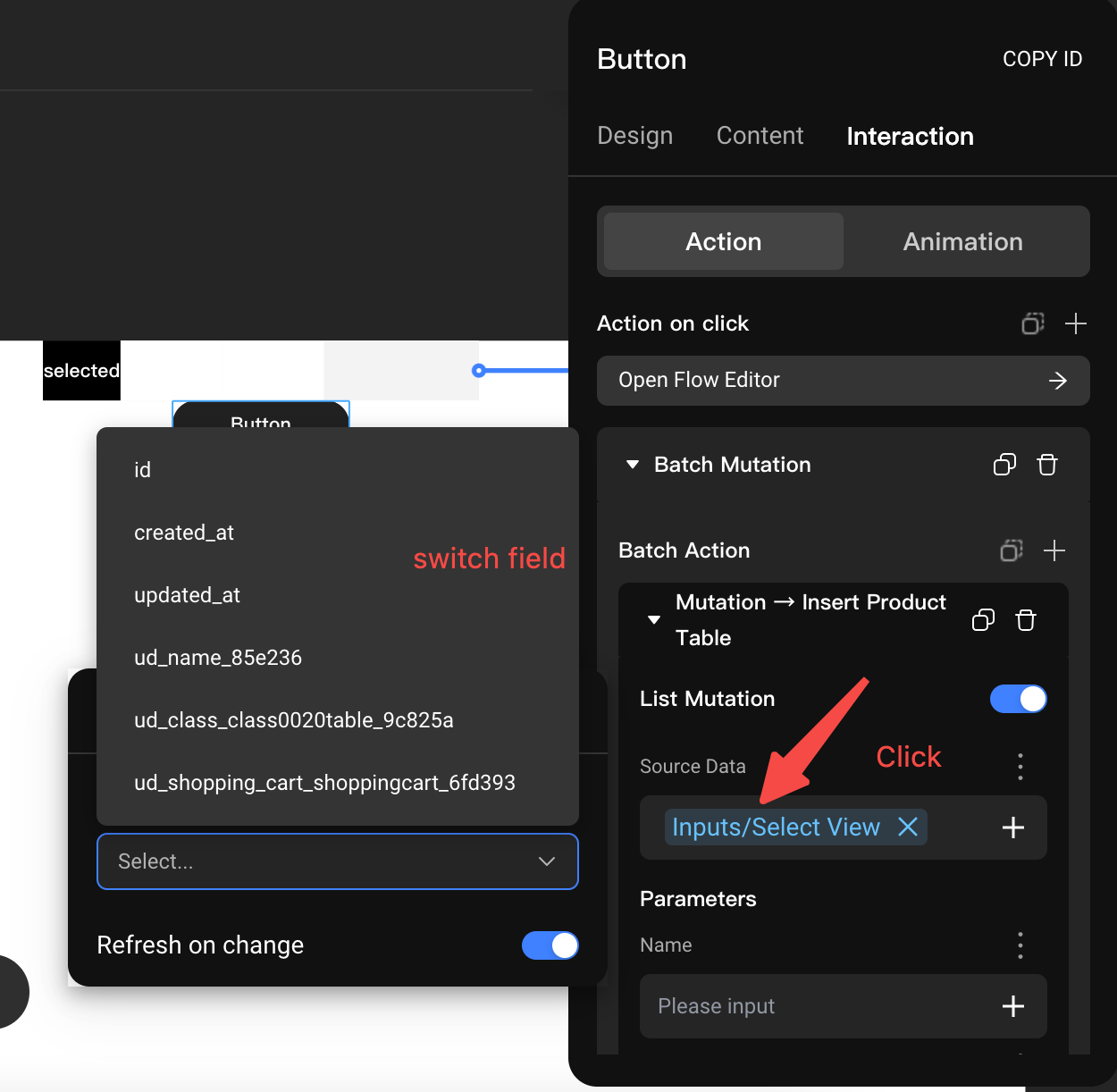
Task: Open Flow Editor
Action: tap(844, 381)
